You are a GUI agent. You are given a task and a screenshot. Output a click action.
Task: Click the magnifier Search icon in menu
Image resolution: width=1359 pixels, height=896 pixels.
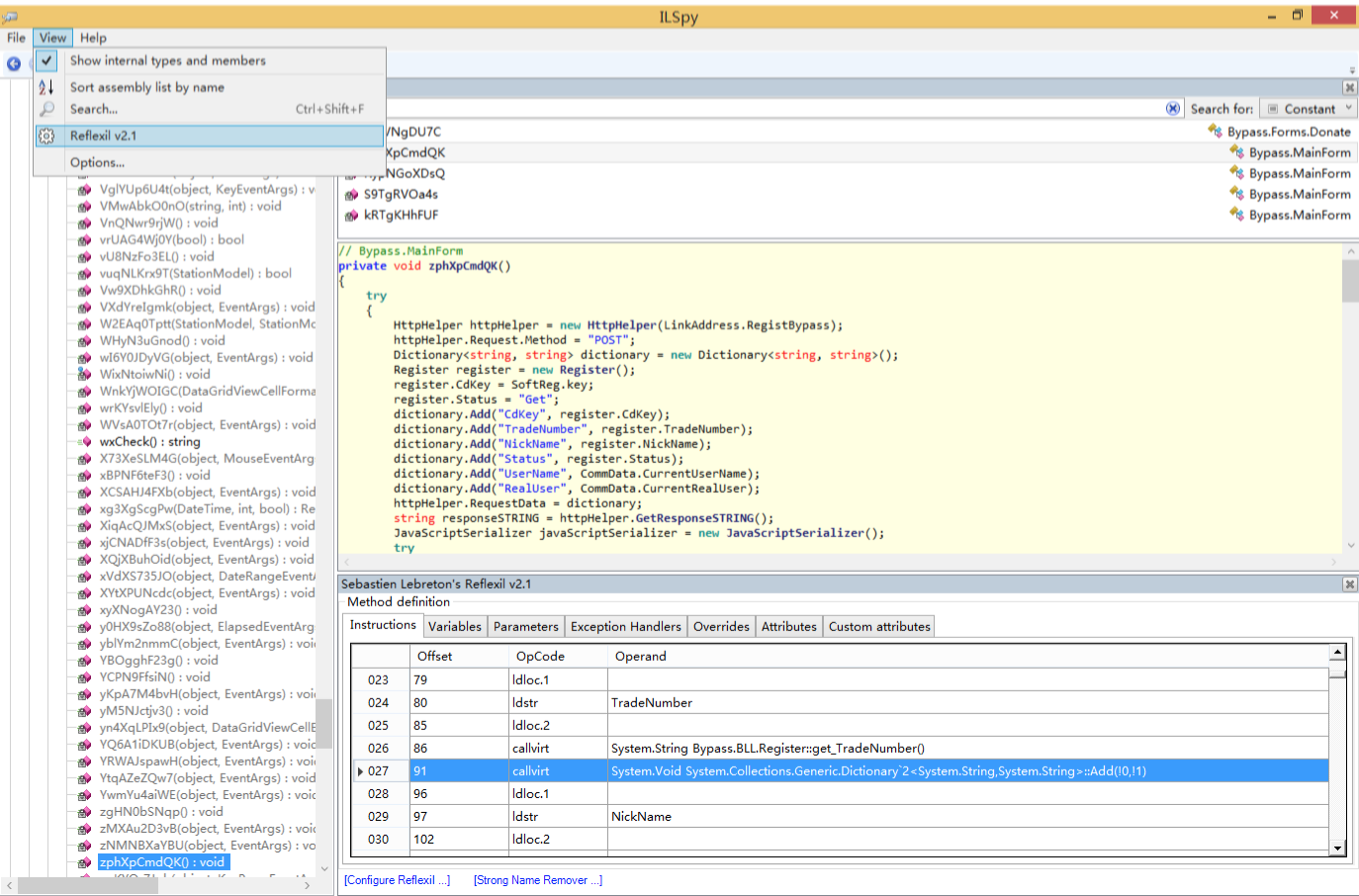tap(46, 109)
